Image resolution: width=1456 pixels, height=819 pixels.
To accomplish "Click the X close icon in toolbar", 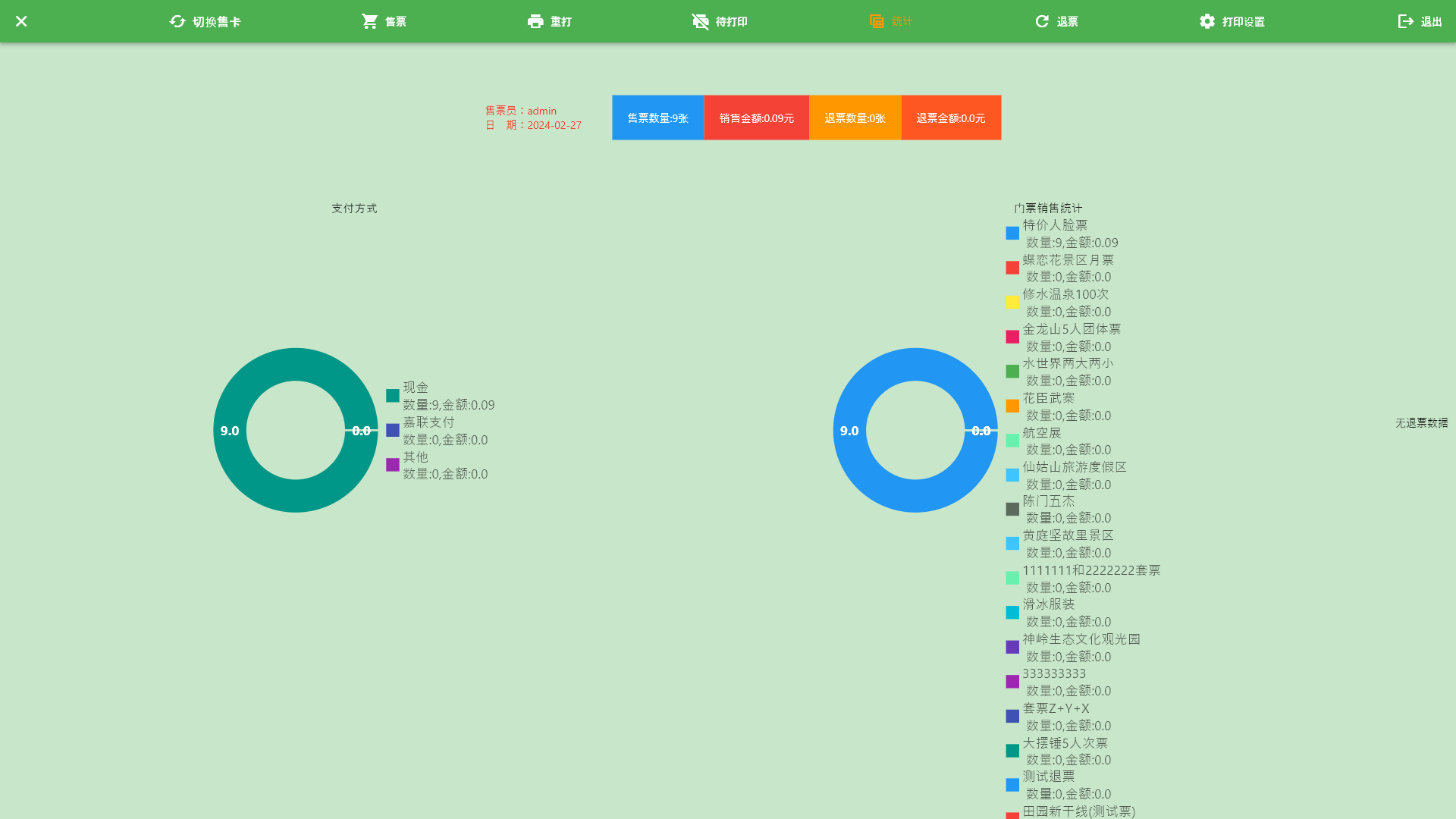I will click(21, 21).
